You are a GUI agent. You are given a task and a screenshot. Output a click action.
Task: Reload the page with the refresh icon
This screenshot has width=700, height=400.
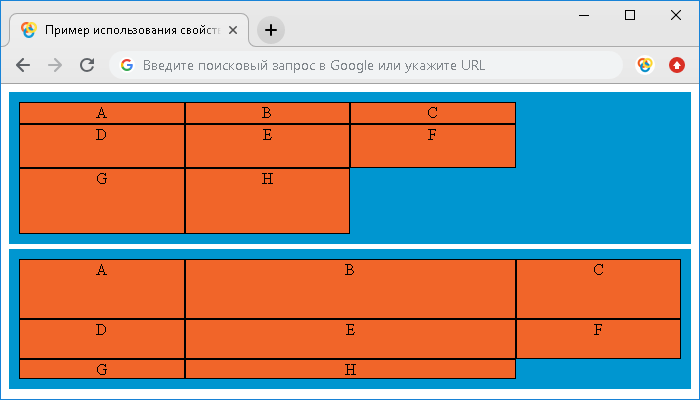tap(87, 65)
